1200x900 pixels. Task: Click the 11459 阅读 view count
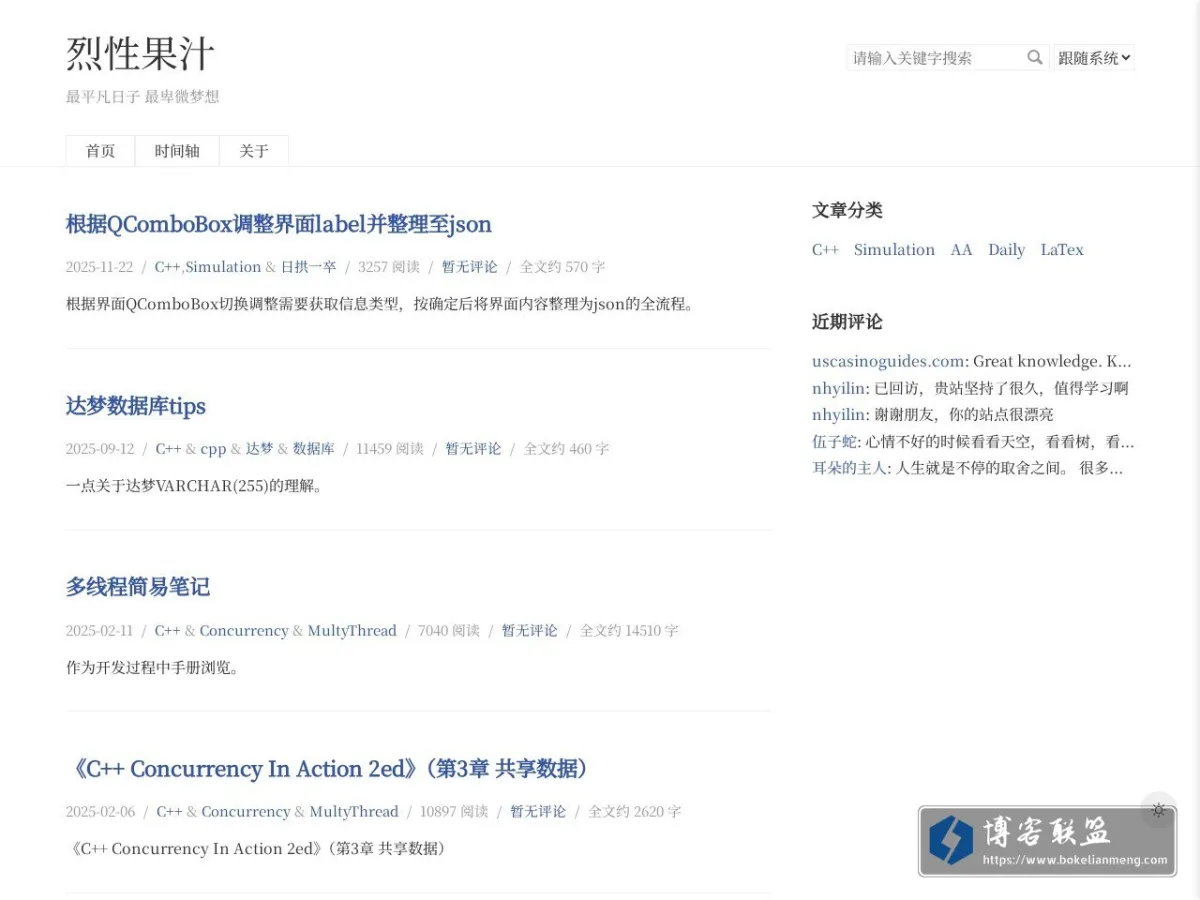click(390, 449)
